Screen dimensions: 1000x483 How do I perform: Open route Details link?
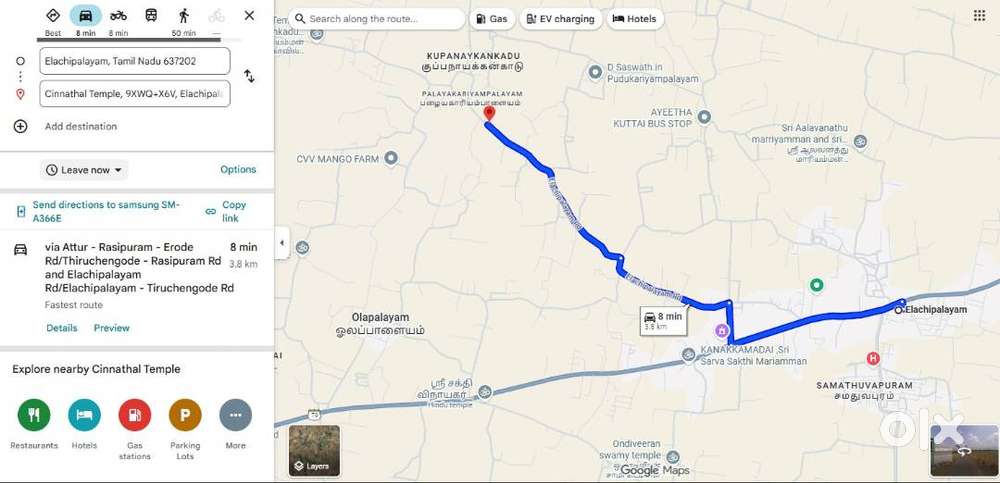pyautogui.click(x=62, y=328)
